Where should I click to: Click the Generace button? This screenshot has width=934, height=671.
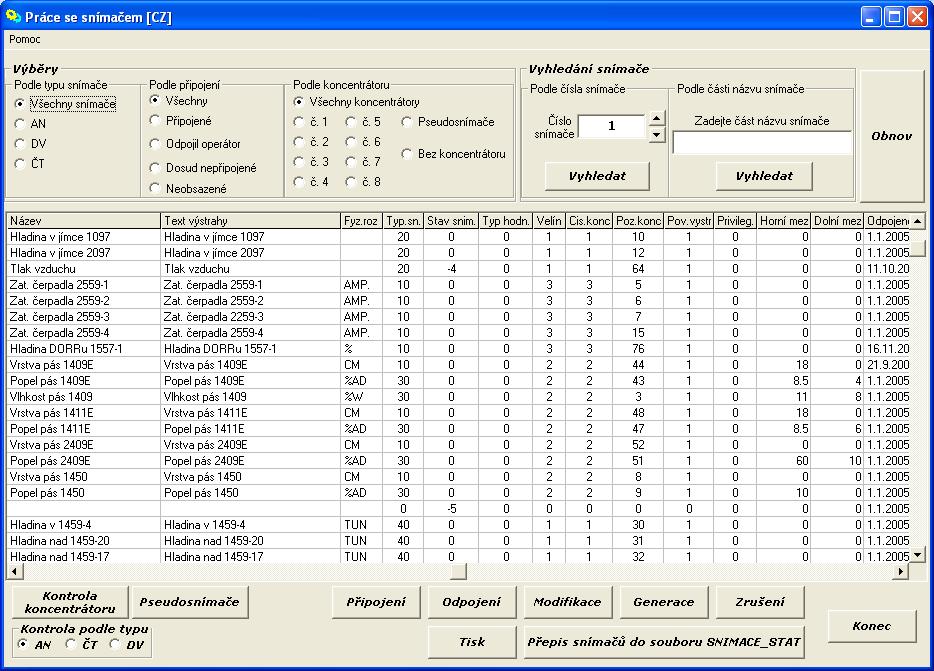664,602
